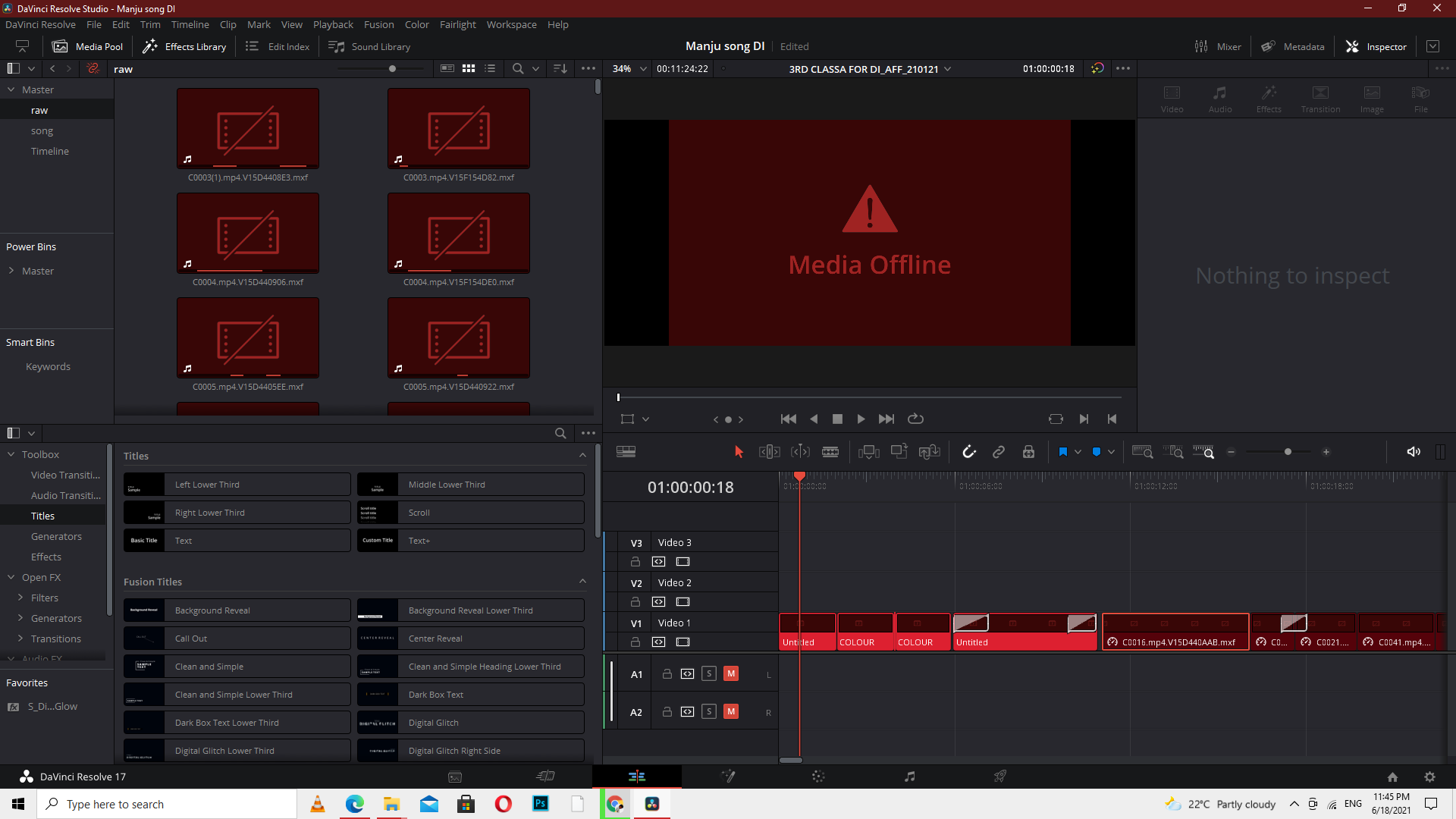Play the timeline forward
Viewport: 1456px width, 819px height.
pyautogui.click(x=861, y=419)
